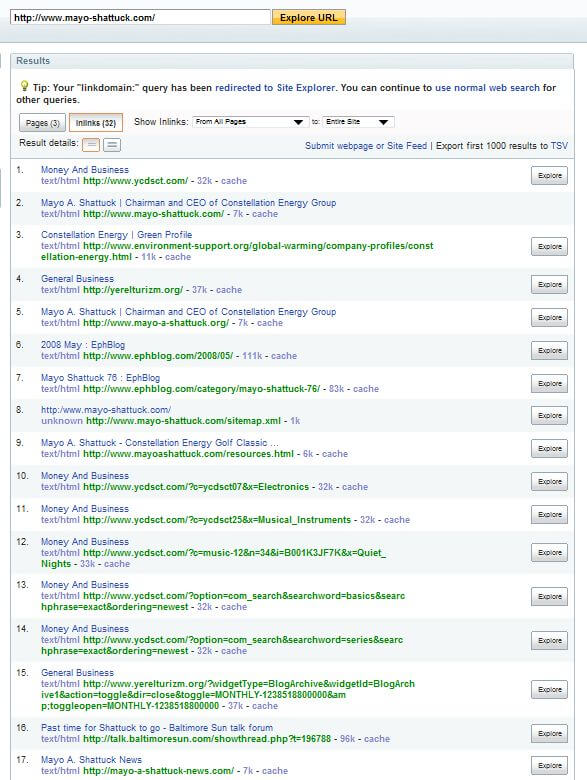The width and height of the screenshot is (587, 780).
Task: Open Past time for Shattuck to go title
Action: click(157, 728)
